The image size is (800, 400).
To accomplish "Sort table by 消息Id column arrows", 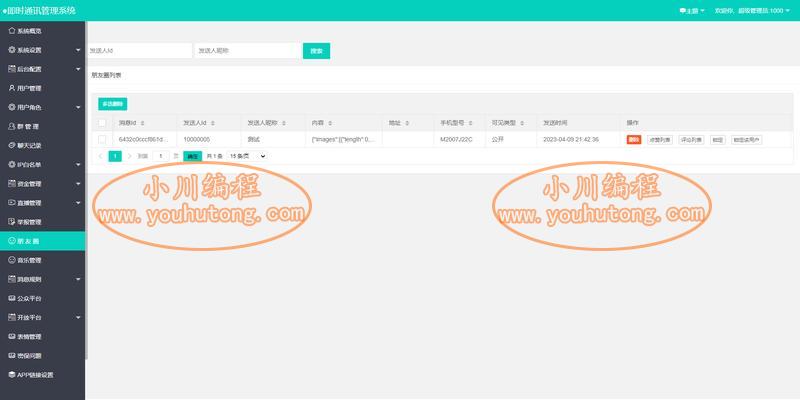I will [x=142, y=123].
